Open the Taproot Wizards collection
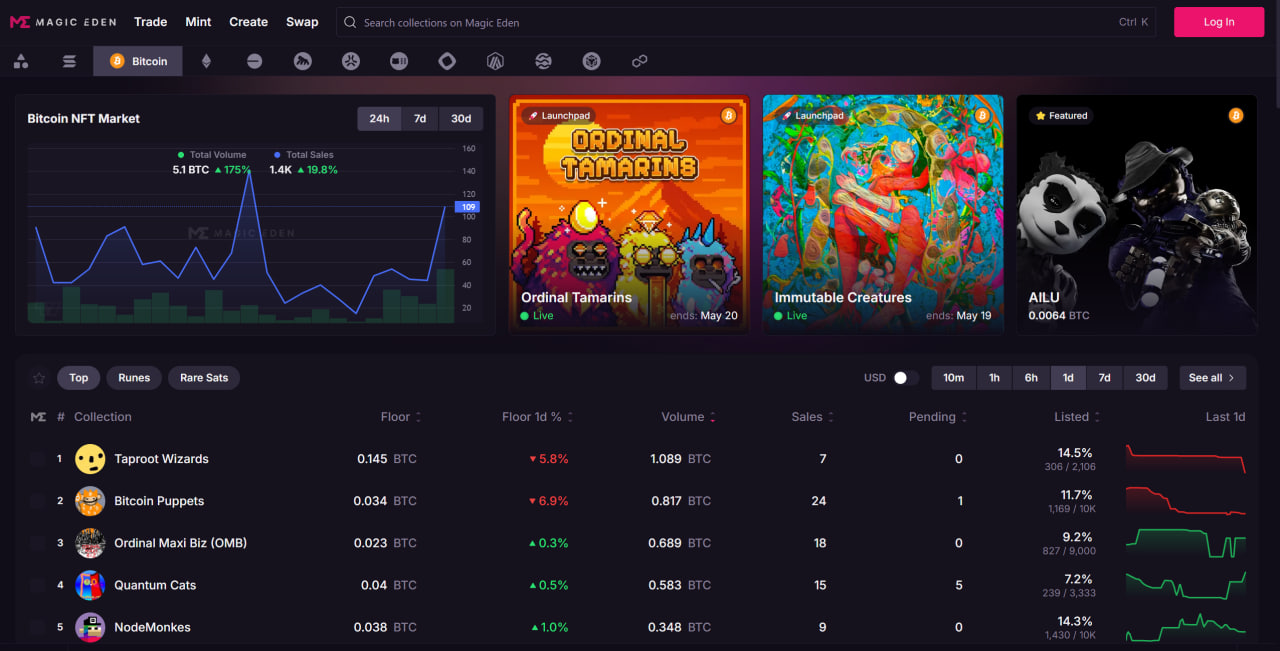Viewport: 1280px width, 651px height. (161, 459)
